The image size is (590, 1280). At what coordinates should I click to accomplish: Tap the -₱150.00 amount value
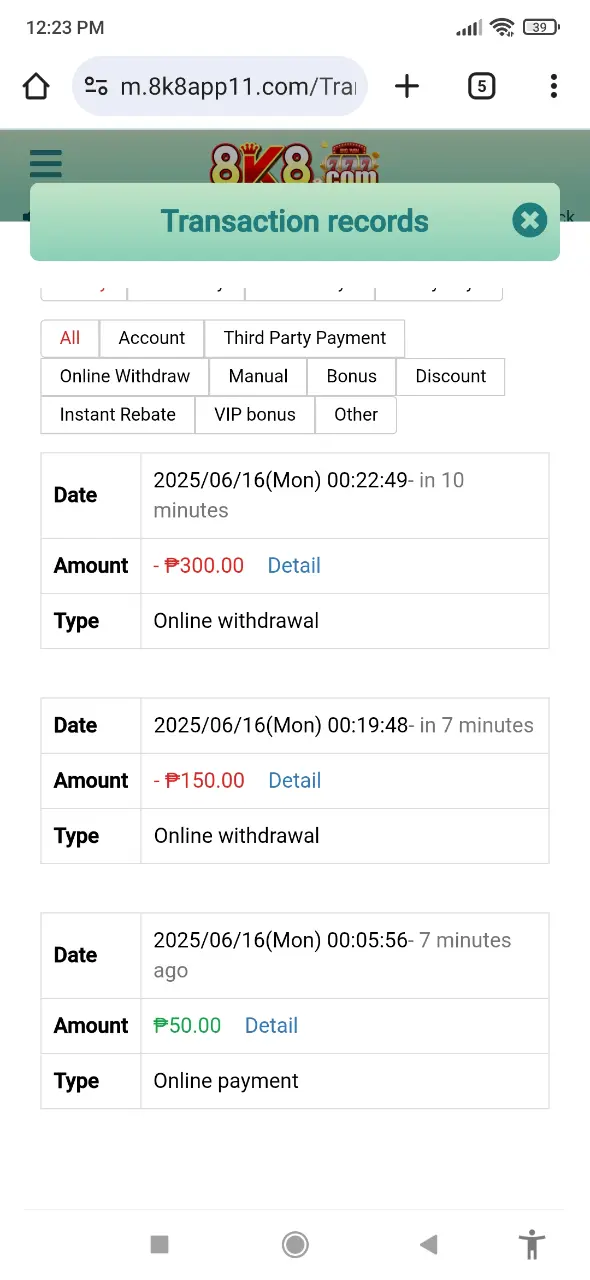[x=199, y=780]
